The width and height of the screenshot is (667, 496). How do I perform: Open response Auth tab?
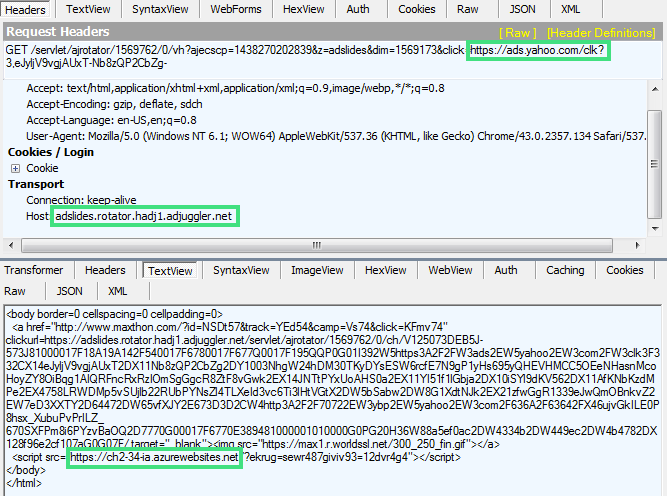[x=506, y=270]
